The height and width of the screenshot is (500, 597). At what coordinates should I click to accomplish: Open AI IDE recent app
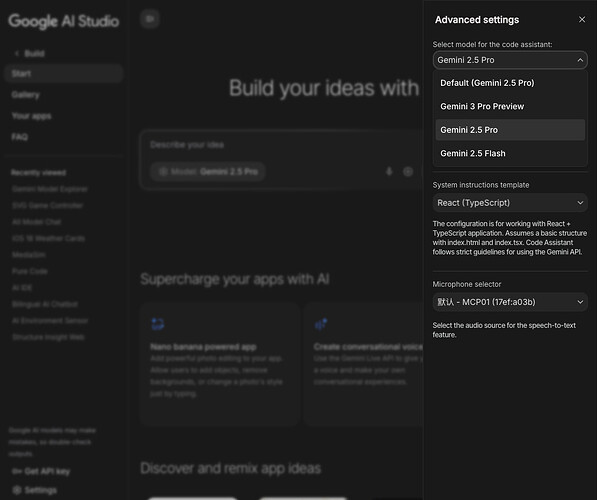22,288
